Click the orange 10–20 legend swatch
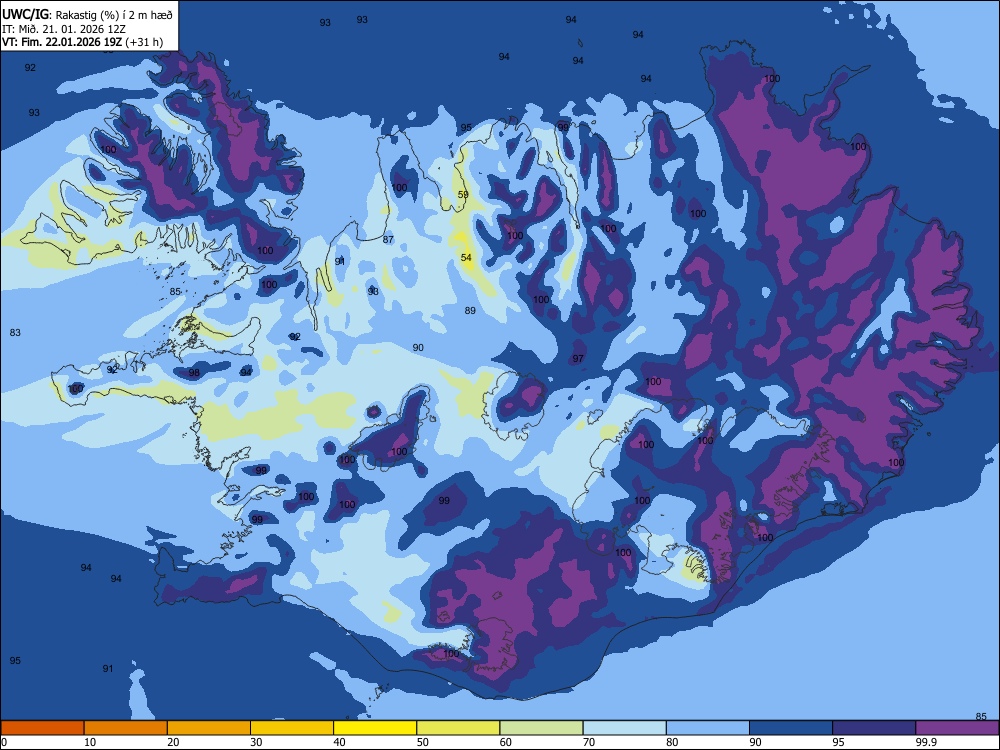This screenshot has width=1000, height=750. [x=126, y=728]
